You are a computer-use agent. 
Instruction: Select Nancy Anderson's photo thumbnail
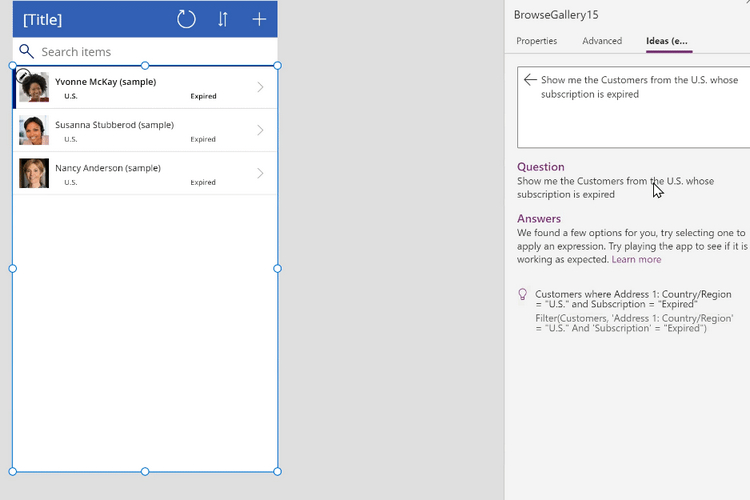point(34,173)
